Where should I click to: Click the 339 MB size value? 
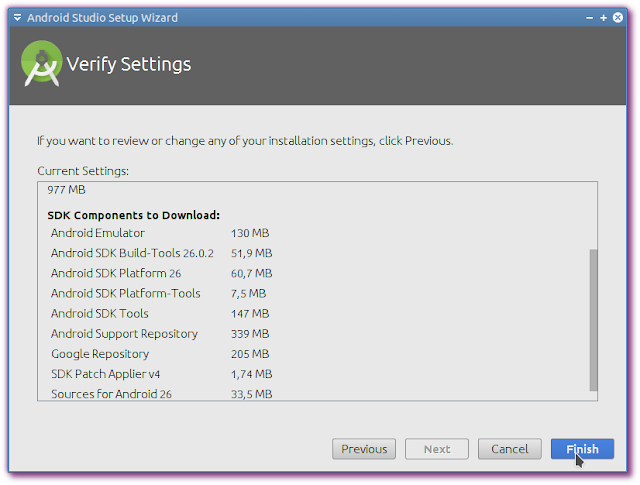click(250, 334)
